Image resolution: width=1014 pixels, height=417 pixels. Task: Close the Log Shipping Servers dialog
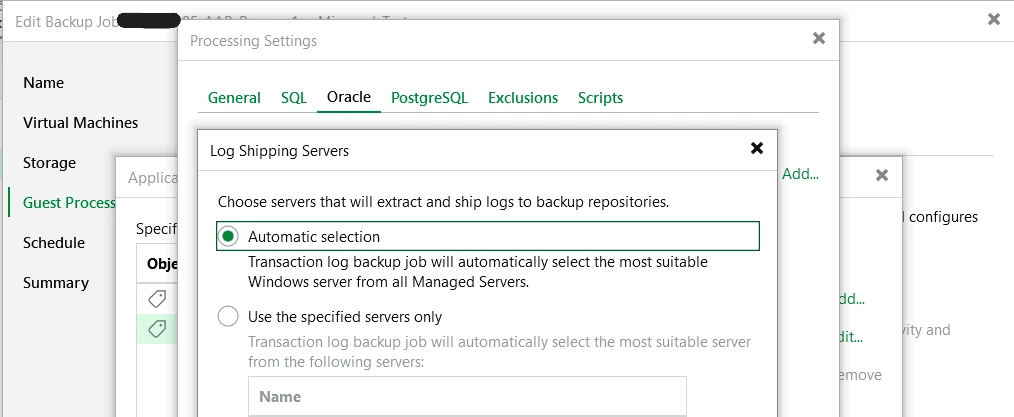(757, 149)
